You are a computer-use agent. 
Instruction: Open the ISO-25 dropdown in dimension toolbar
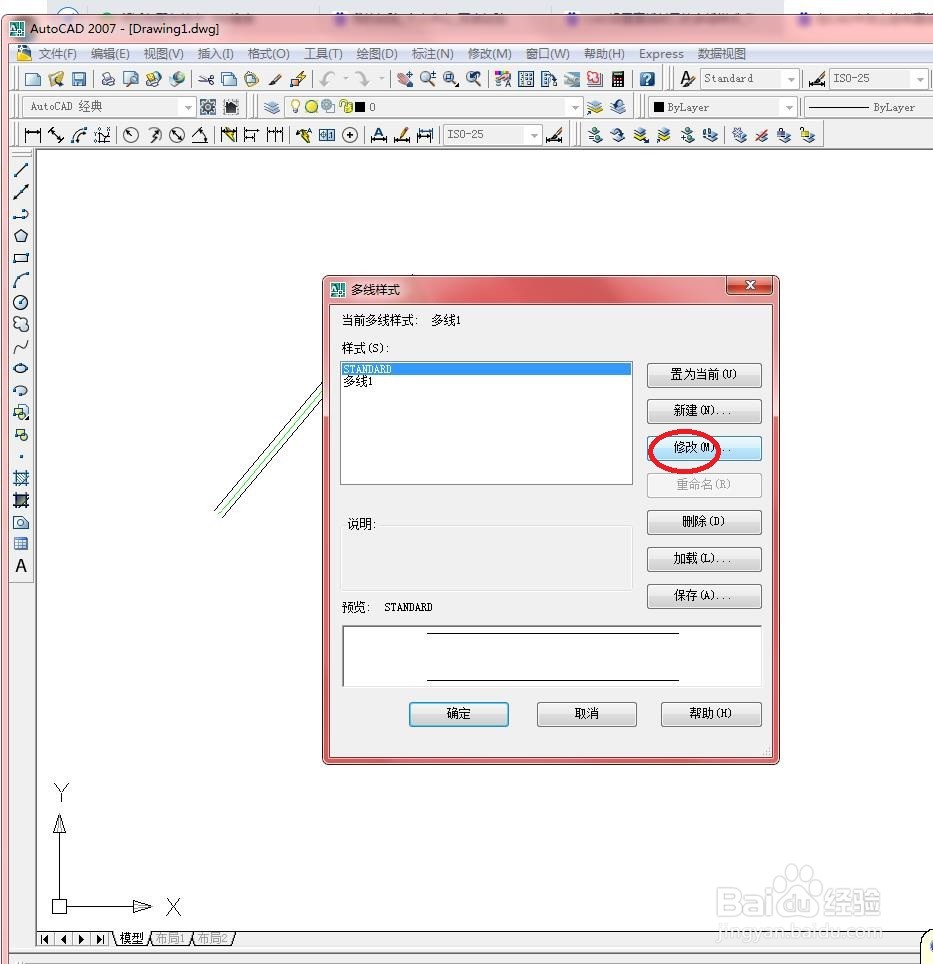(x=533, y=135)
